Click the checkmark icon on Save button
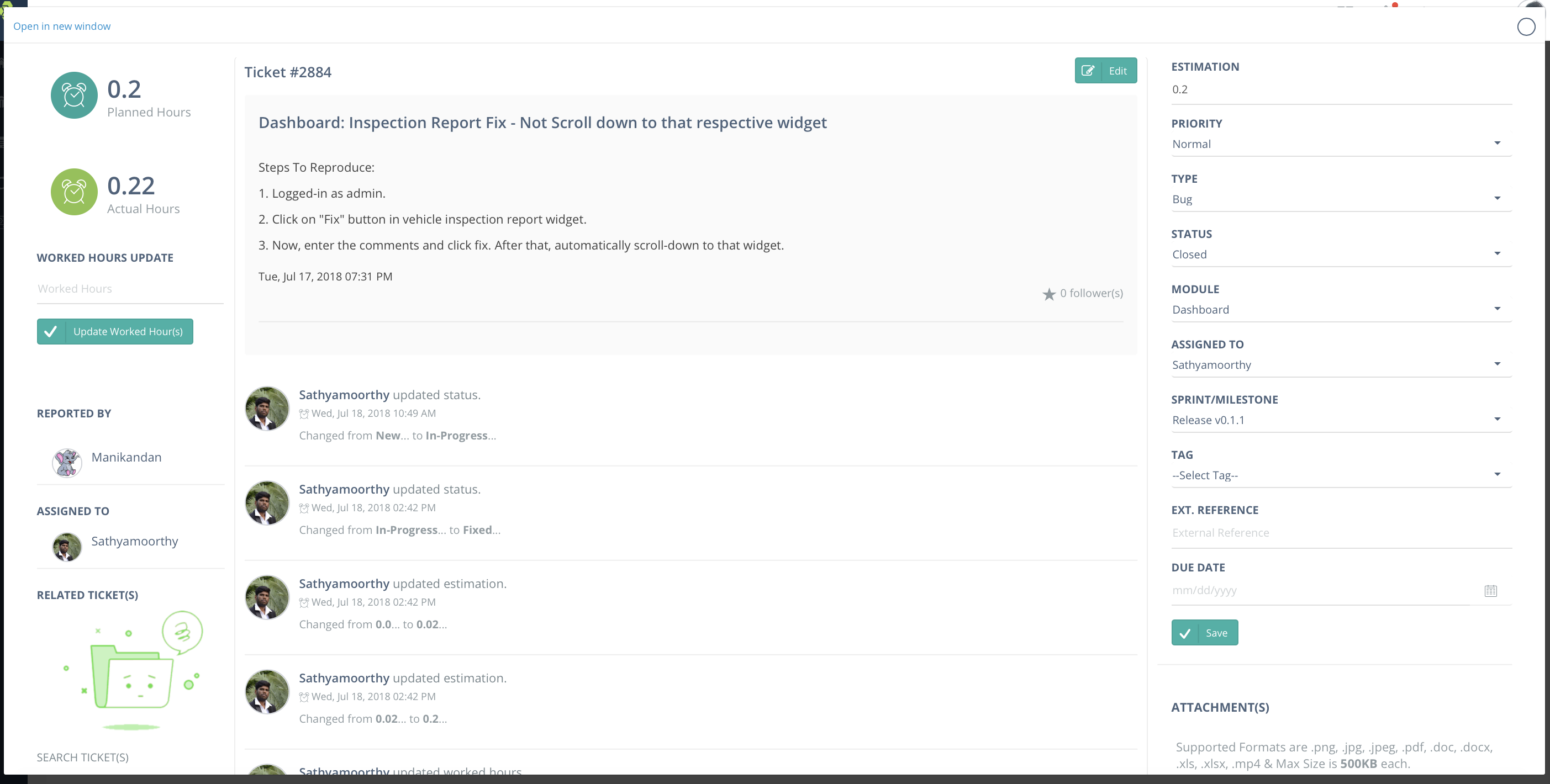Viewport: 1550px width, 784px height. pos(1185,633)
